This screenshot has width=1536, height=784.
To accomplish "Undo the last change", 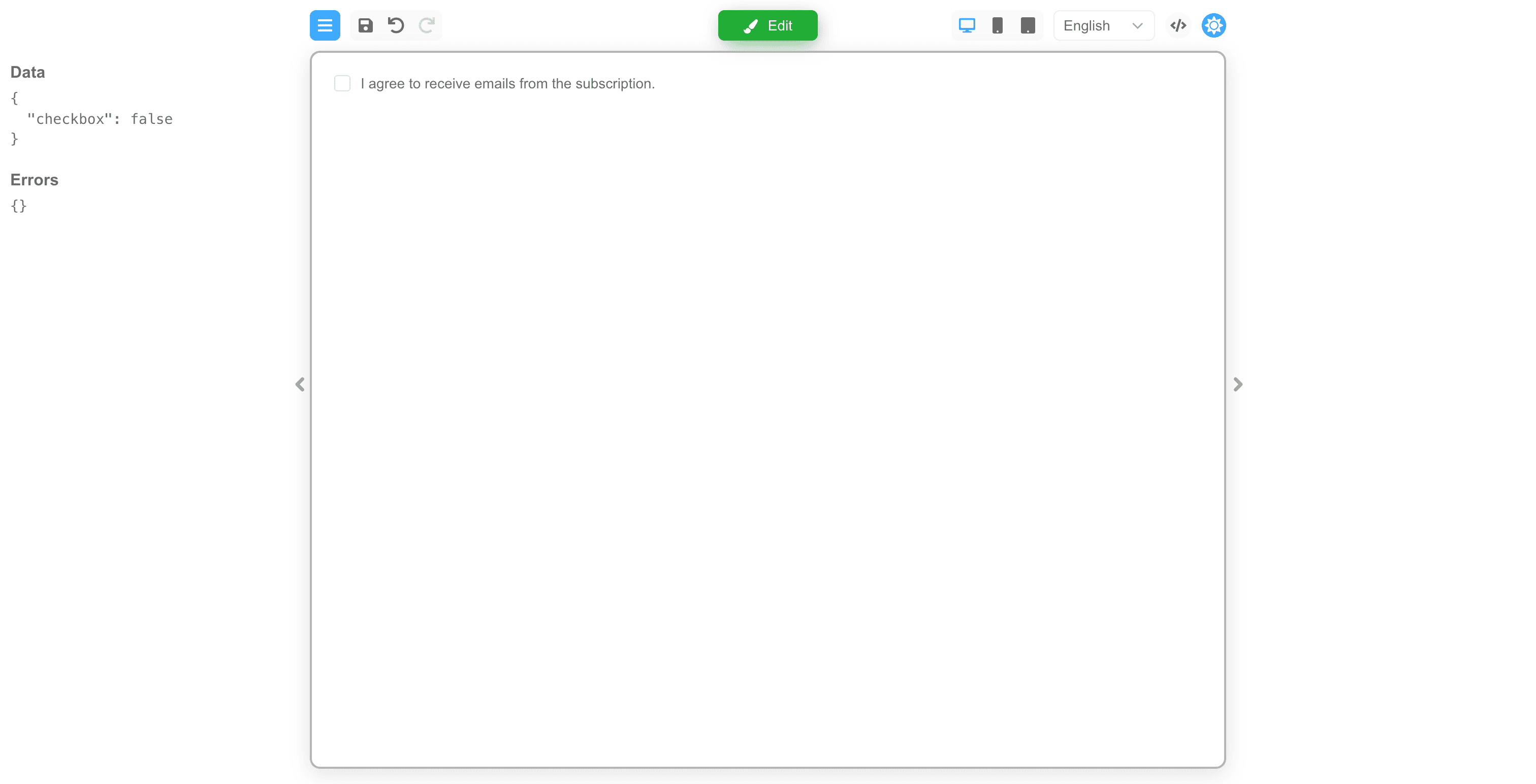I will point(396,25).
